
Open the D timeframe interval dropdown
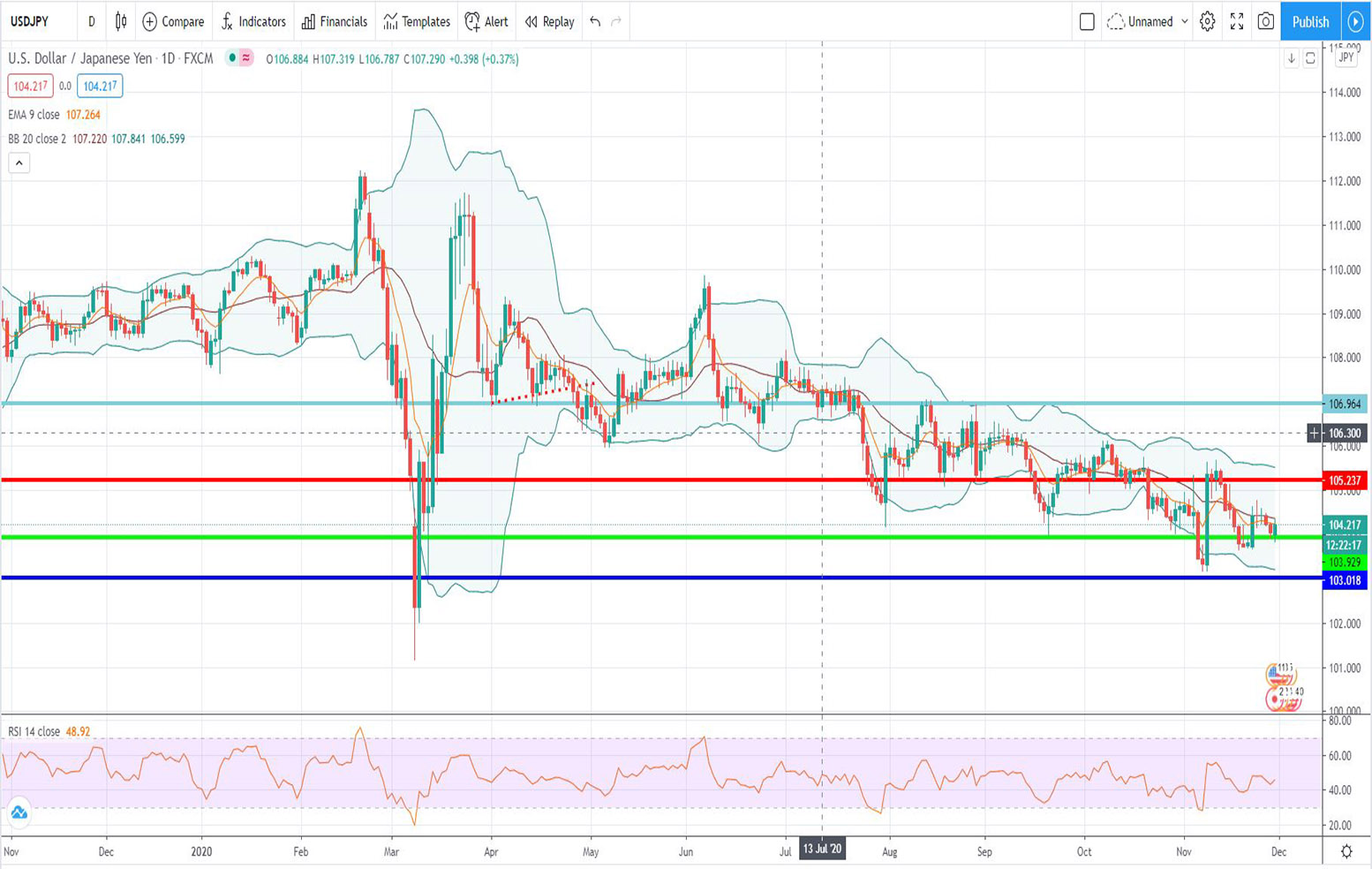tap(91, 21)
